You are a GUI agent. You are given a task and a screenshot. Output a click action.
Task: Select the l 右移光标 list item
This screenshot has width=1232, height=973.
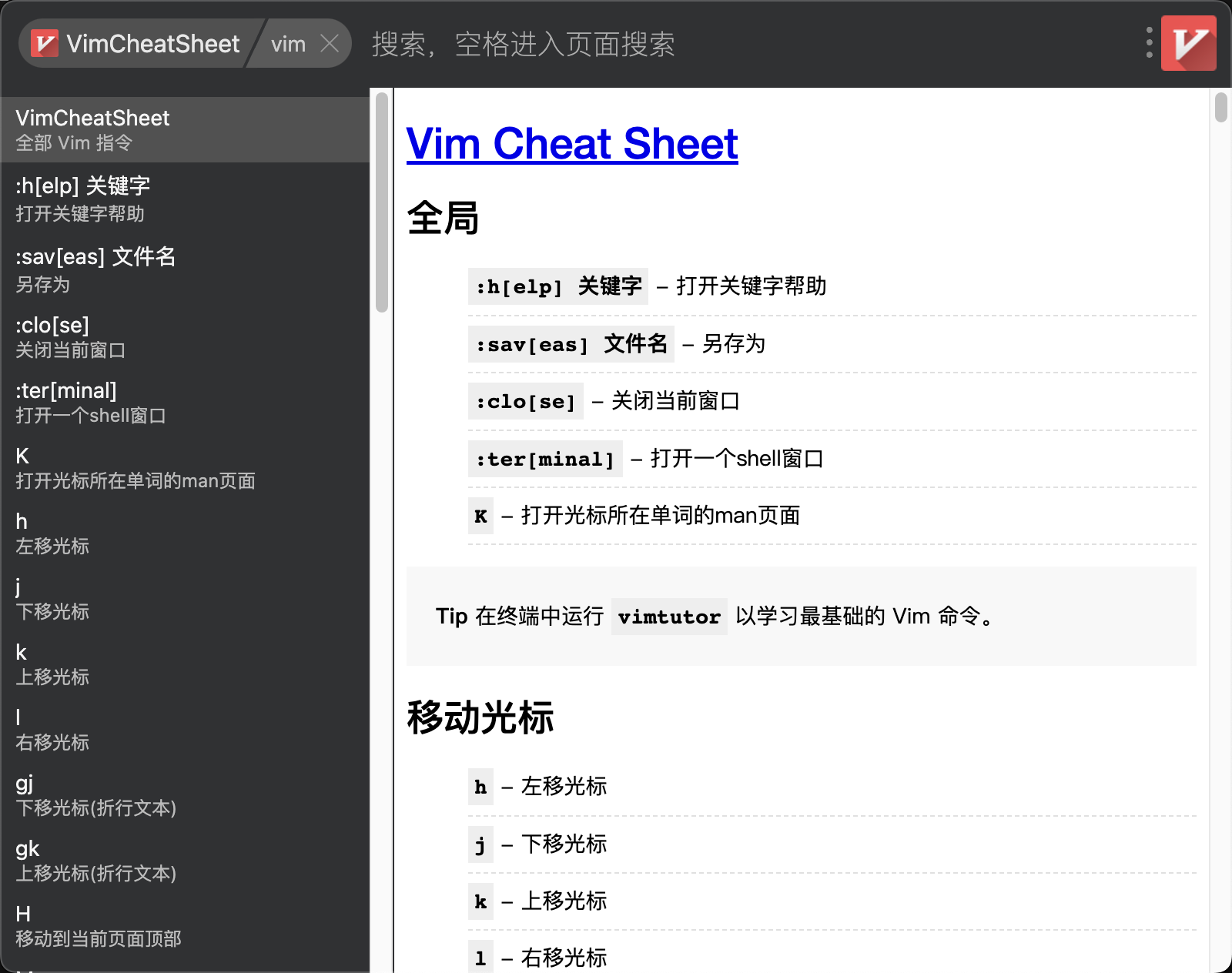pyautogui.click(x=185, y=729)
